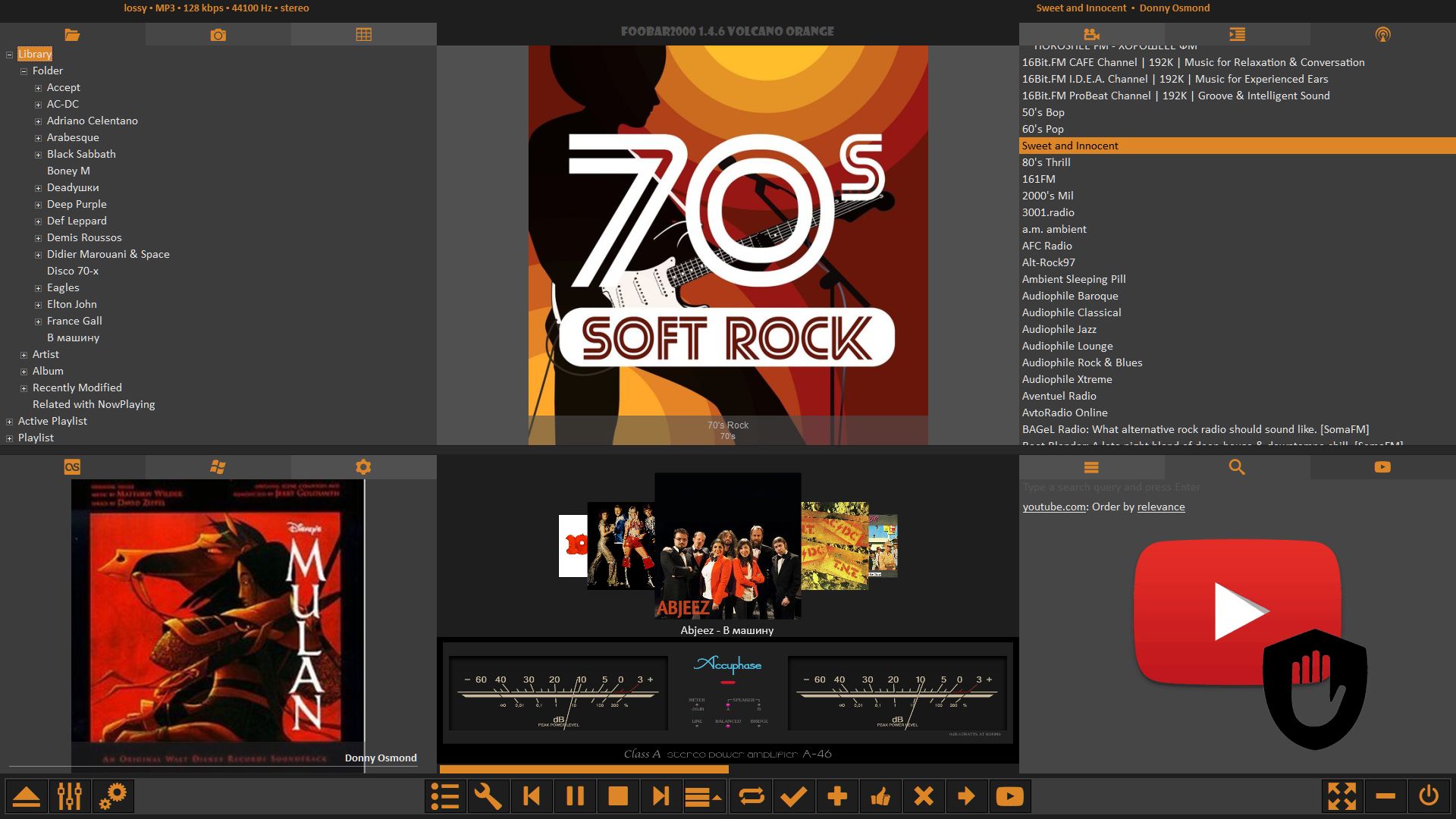The image size is (1456, 819).
Task: Open the equalizer sliders icon
Action: [x=69, y=796]
